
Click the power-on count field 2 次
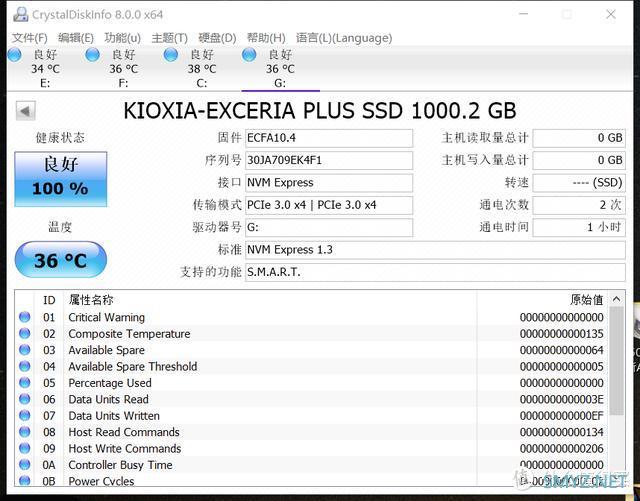point(579,205)
